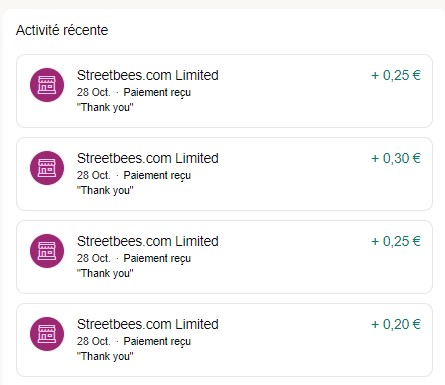Open Streetbees.com Limited on the 0,20 € row
This screenshot has height=385, width=445.
148,324
